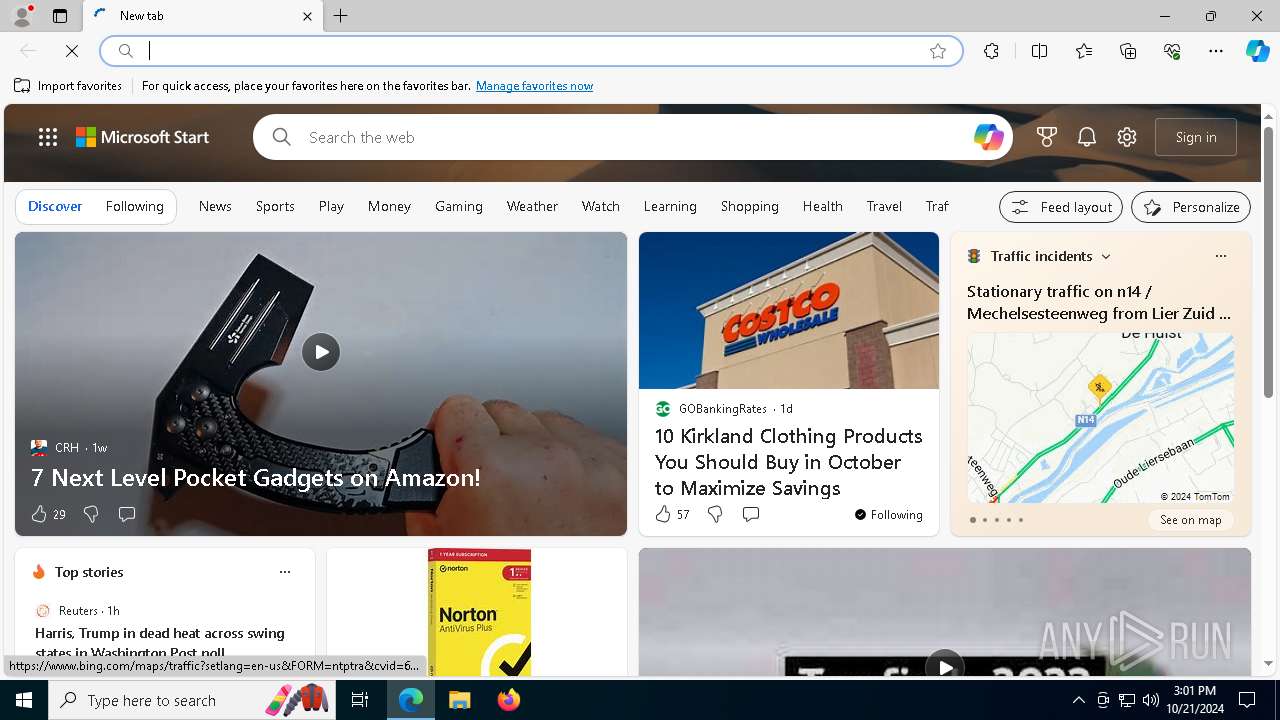
Task: Dislike the Pocket Gadgets story
Action: [x=91, y=514]
